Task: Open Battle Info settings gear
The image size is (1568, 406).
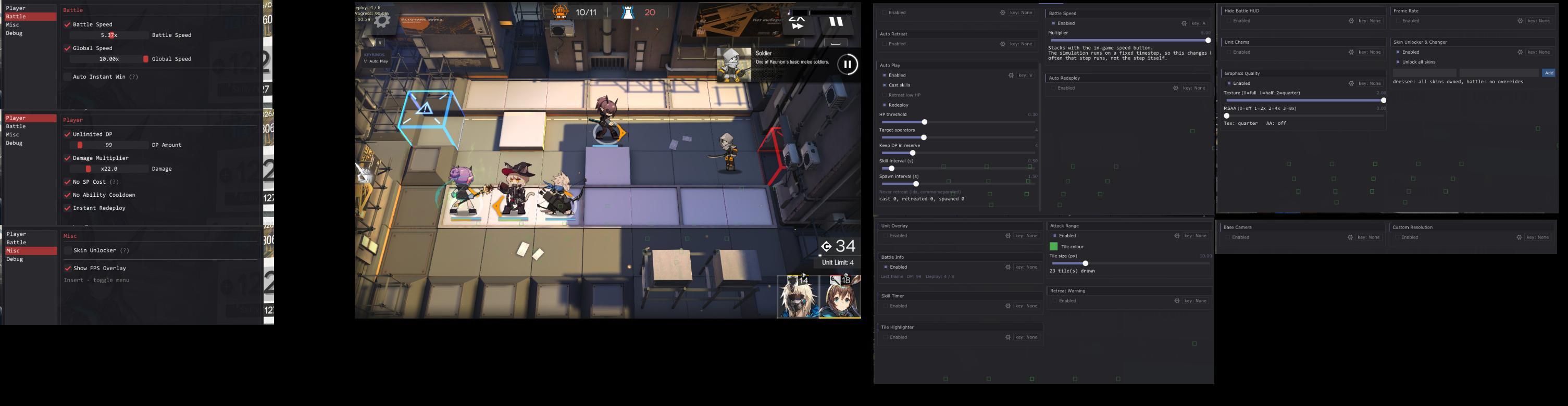Action: point(1008,268)
